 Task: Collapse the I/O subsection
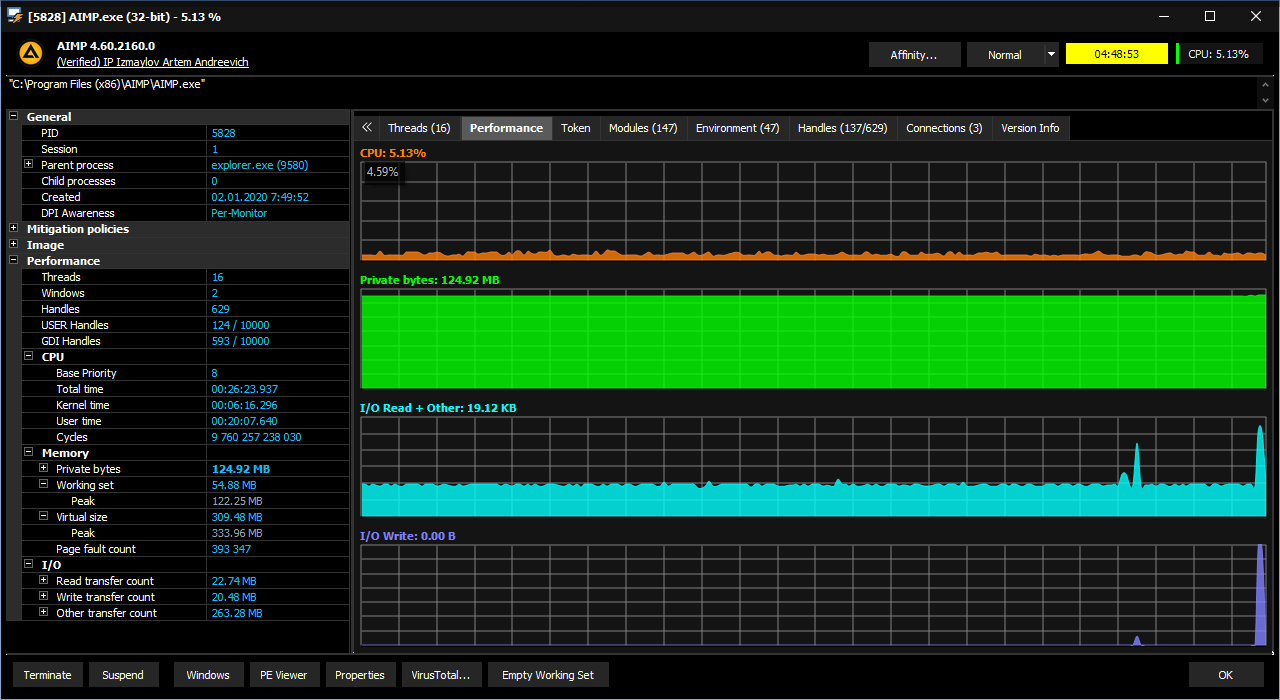click(x=29, y=564)
